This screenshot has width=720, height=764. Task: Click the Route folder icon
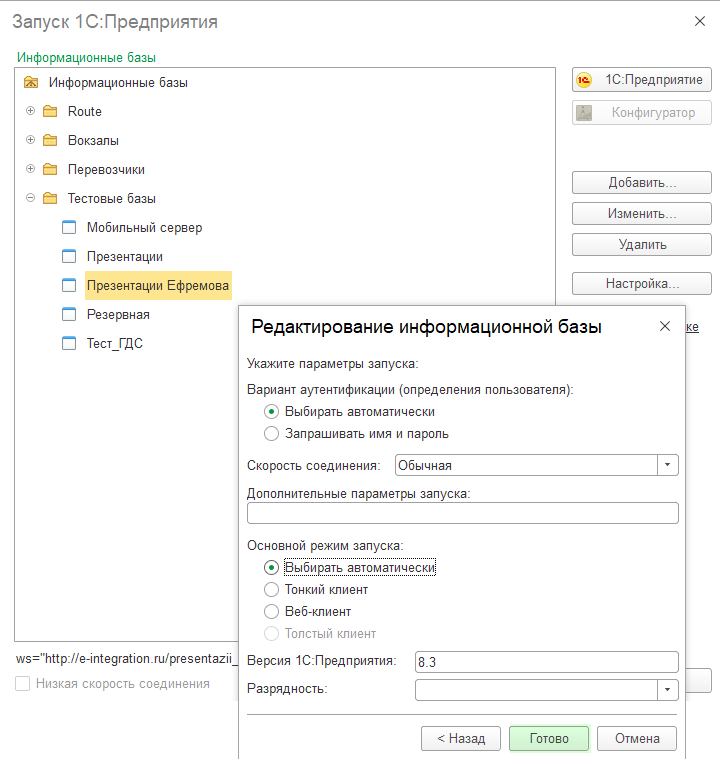point(50,111)
